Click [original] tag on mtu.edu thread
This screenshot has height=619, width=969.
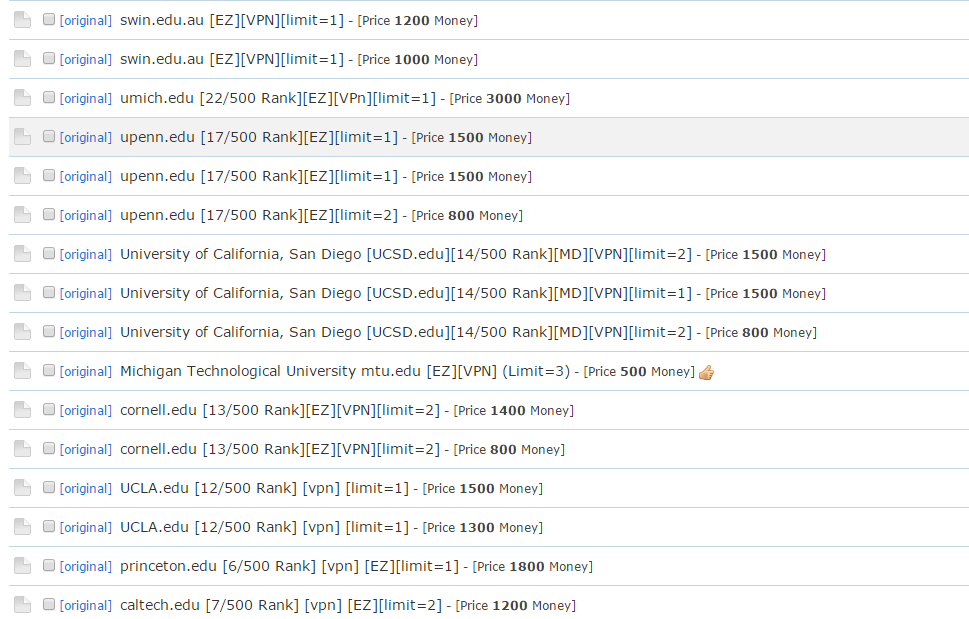85,371
